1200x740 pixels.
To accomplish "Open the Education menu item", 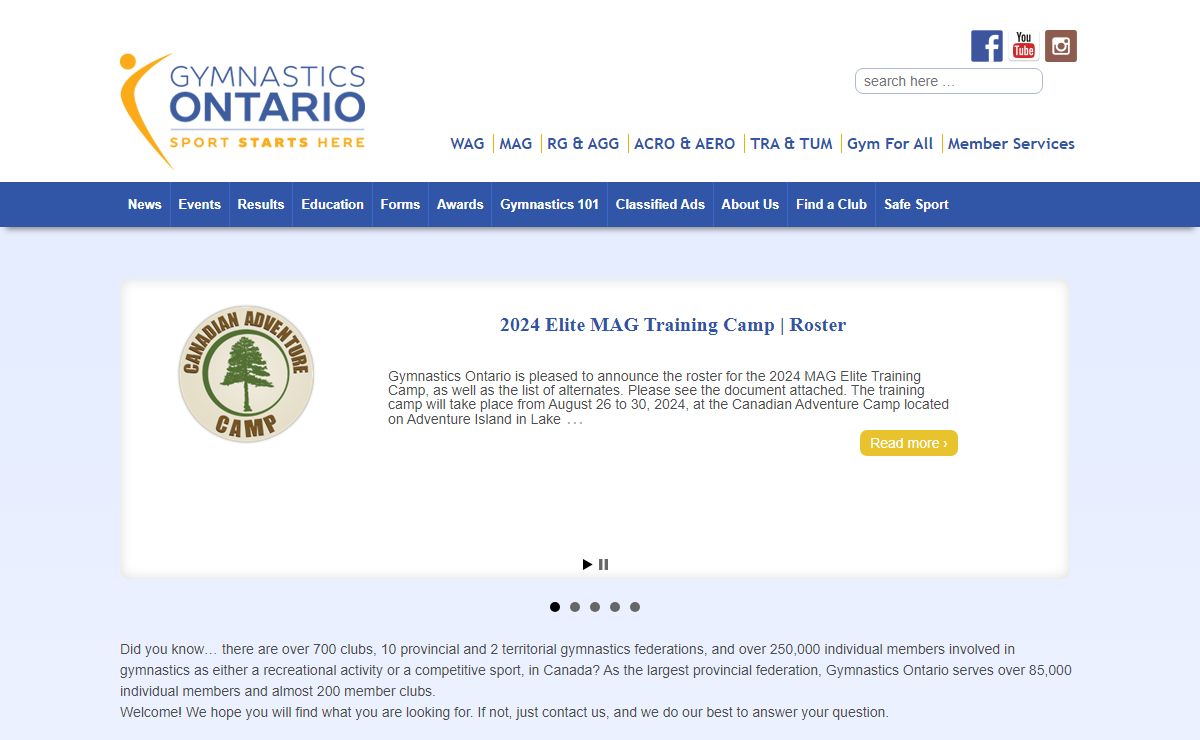I will tap(333, 204).
